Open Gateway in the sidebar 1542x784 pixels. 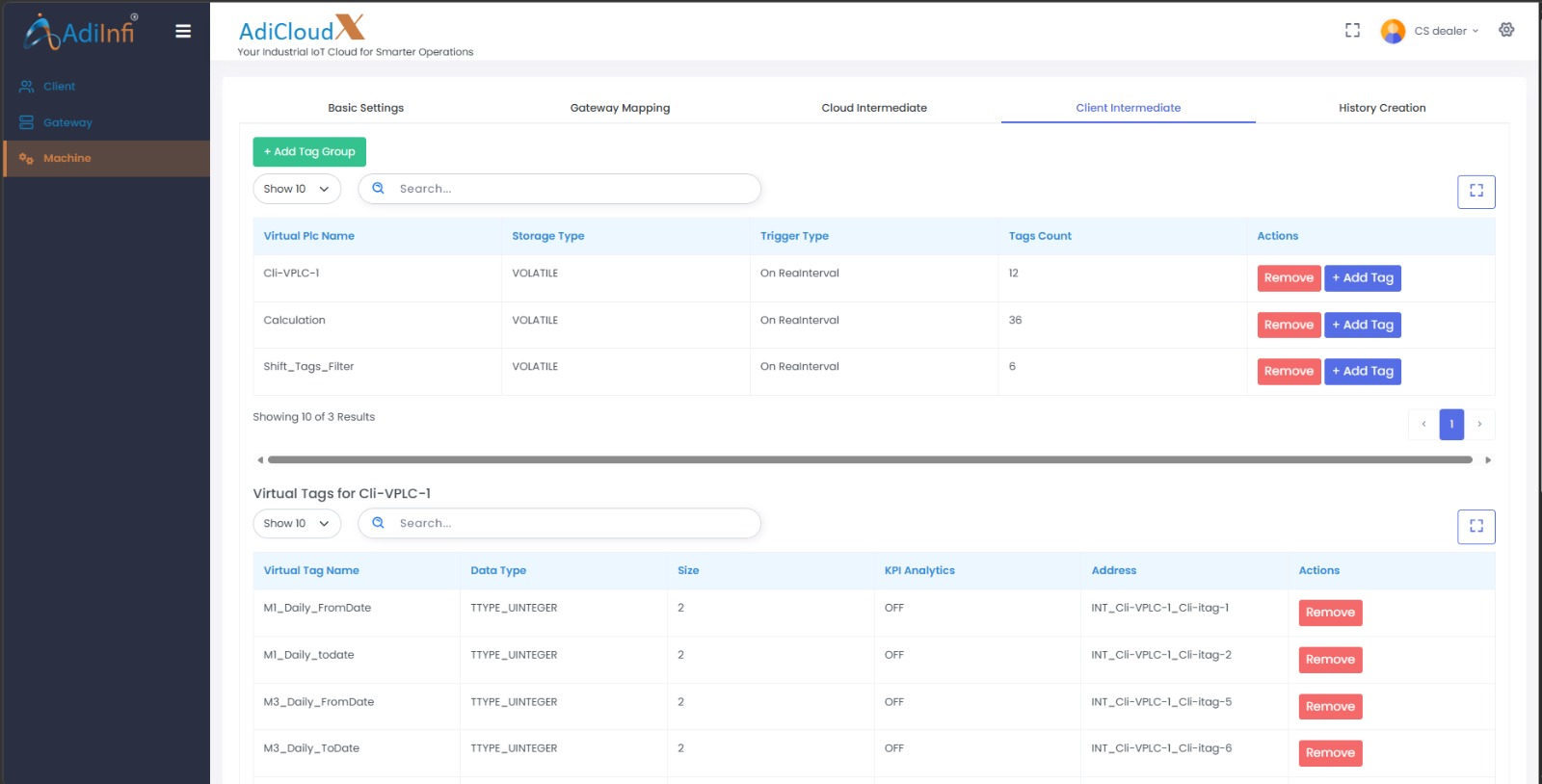pos(67,123)
